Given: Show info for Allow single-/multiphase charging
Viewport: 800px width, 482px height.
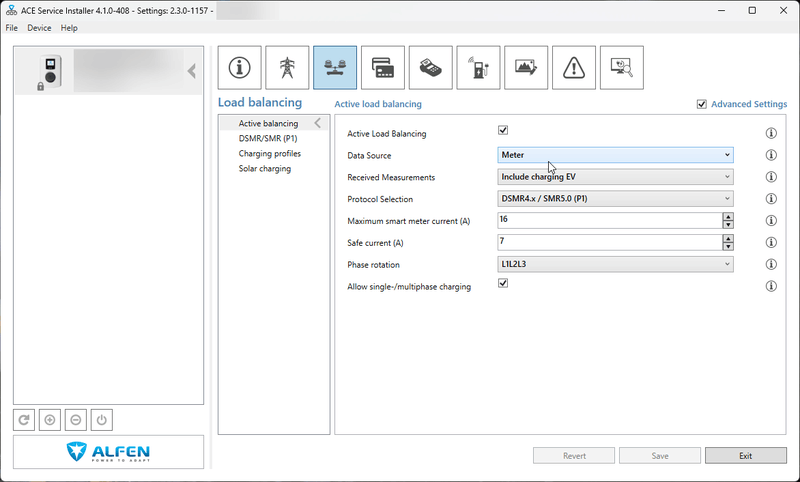Looking at the screenshot, I should pos(771,286).
